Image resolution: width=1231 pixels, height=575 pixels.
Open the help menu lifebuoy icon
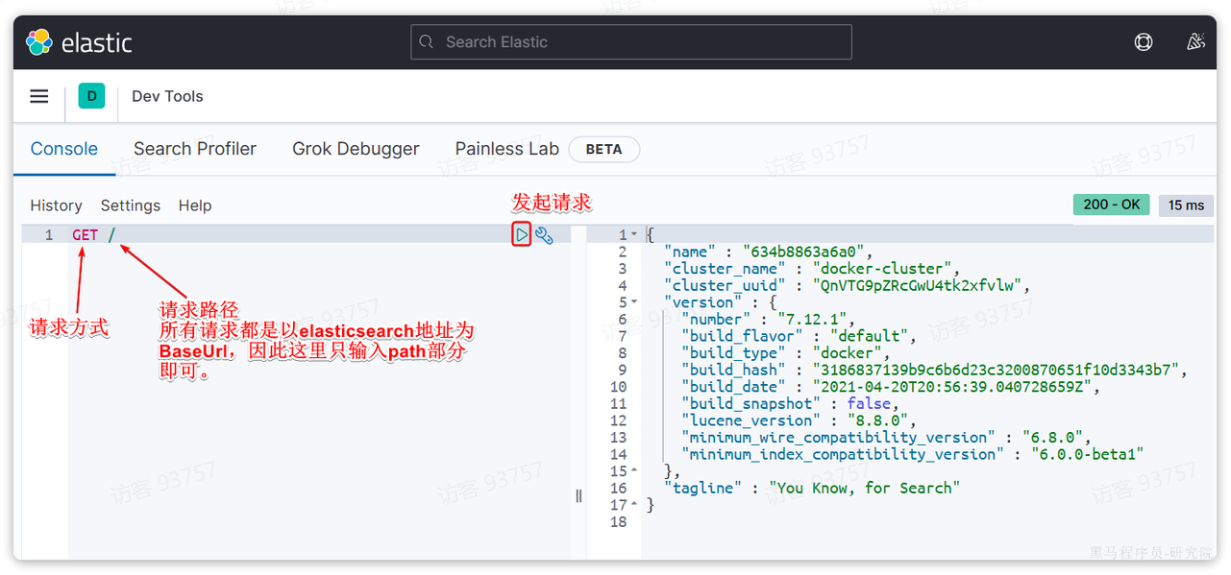[x=1143, y=42]
